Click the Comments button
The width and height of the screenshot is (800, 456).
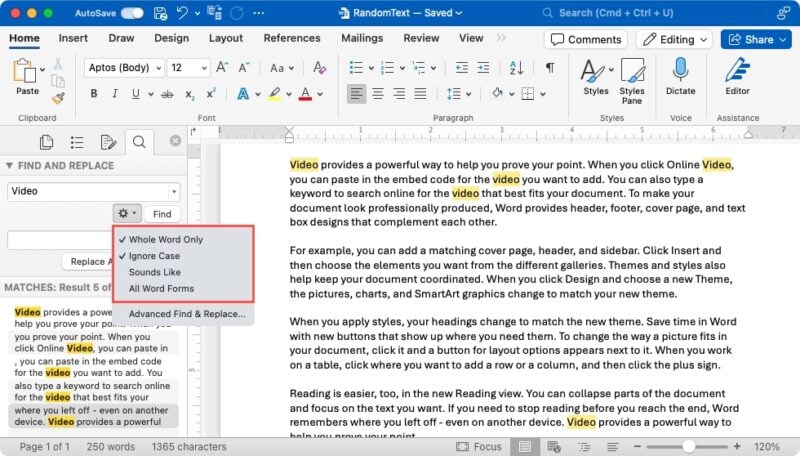pos(586,39)
